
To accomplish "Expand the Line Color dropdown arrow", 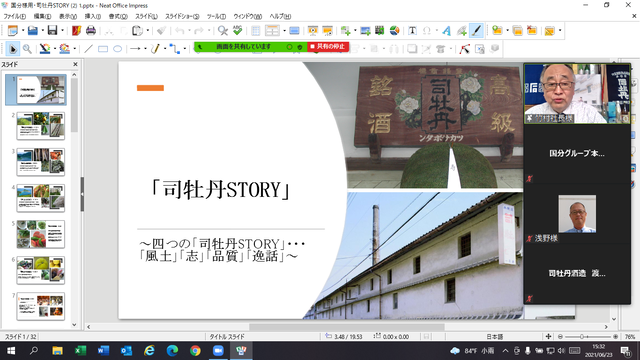I will coord(55,49).
